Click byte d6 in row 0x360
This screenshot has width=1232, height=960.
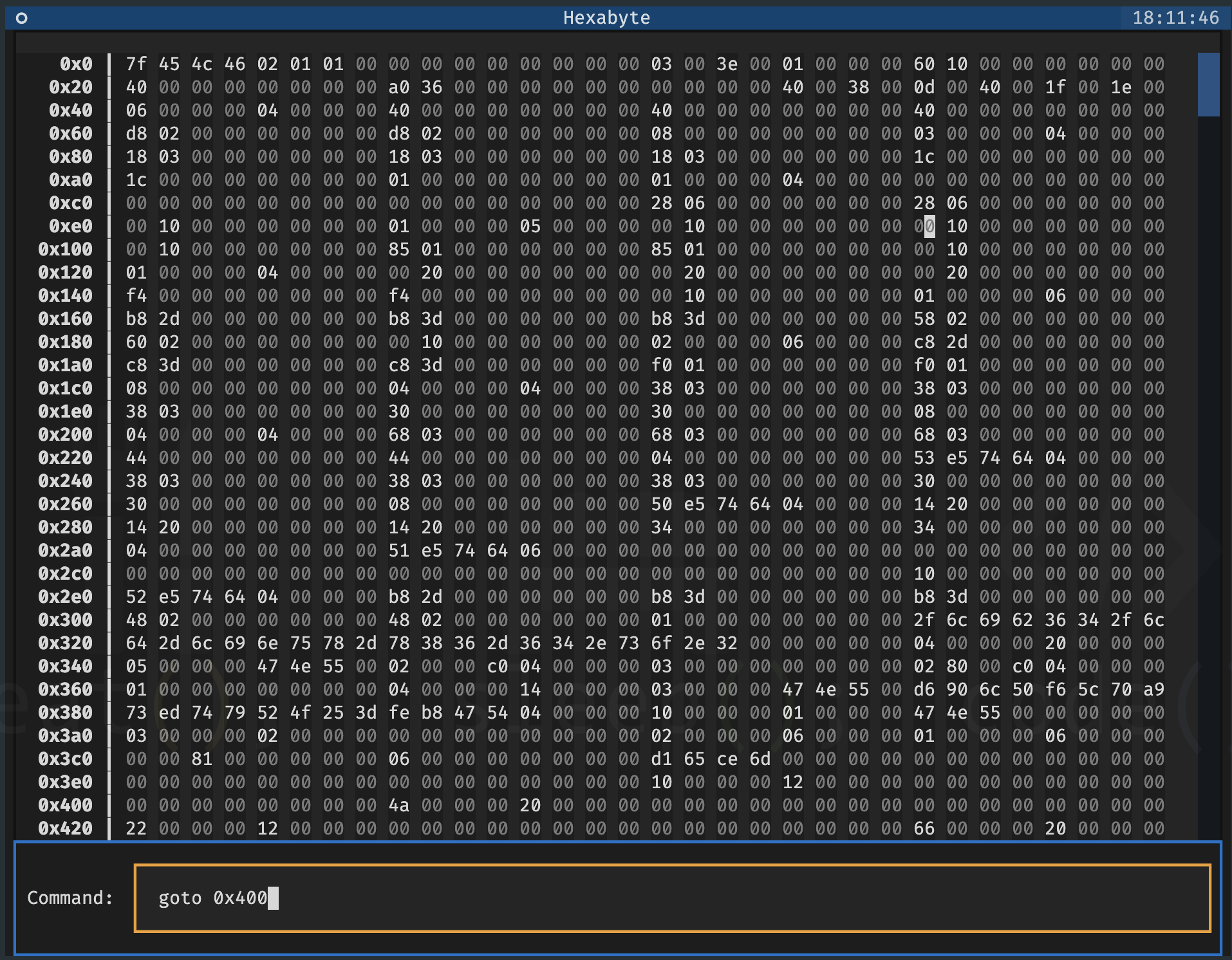(924, 689)
